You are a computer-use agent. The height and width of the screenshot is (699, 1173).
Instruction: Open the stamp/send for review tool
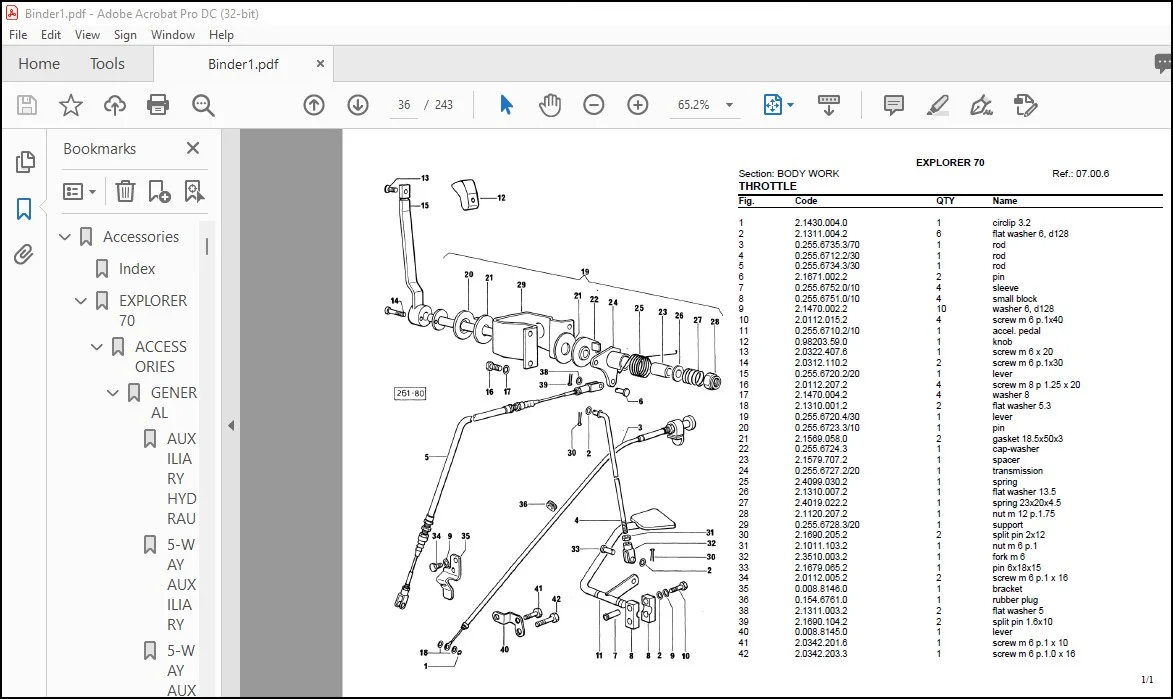point(1025,105)
